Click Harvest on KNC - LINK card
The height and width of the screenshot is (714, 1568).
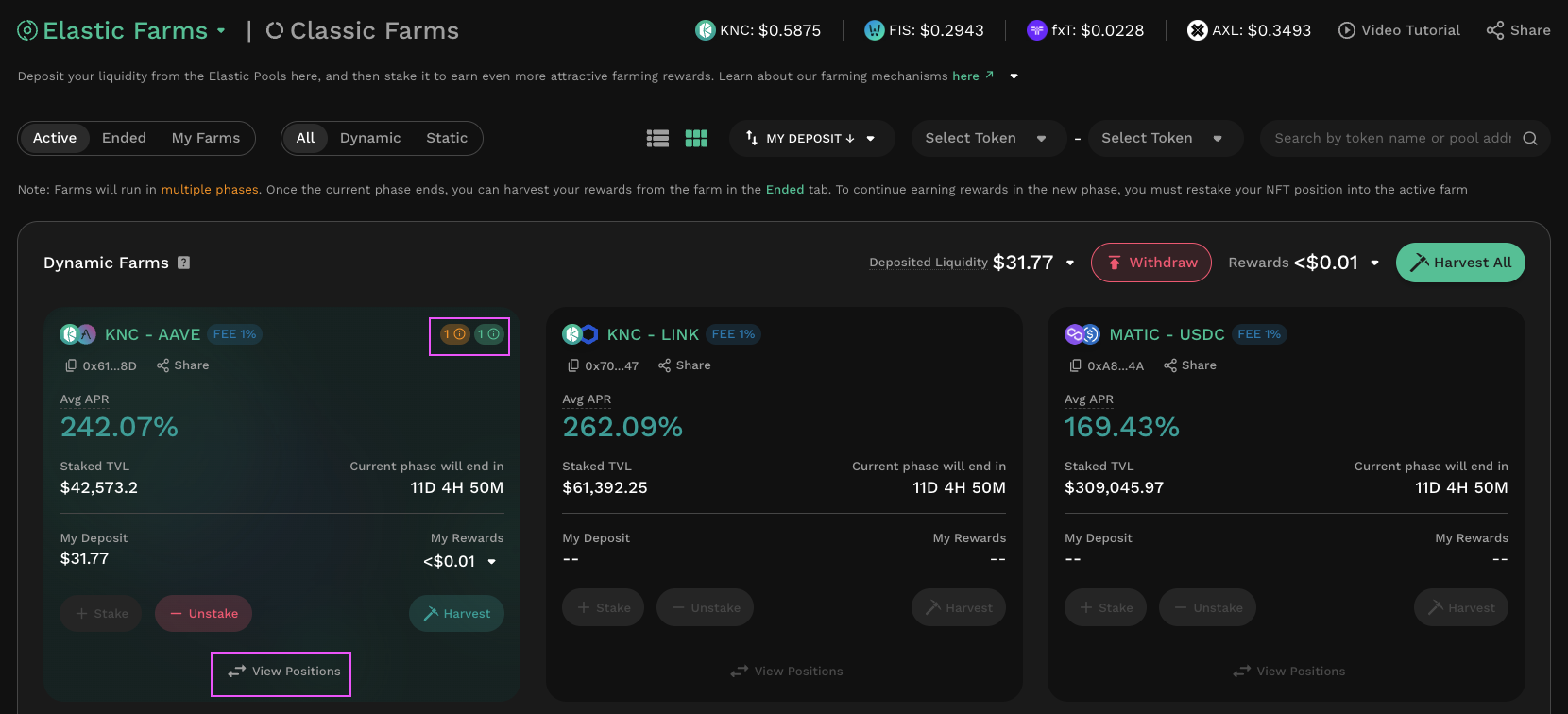pyautogui.click(x=959, y=607)
